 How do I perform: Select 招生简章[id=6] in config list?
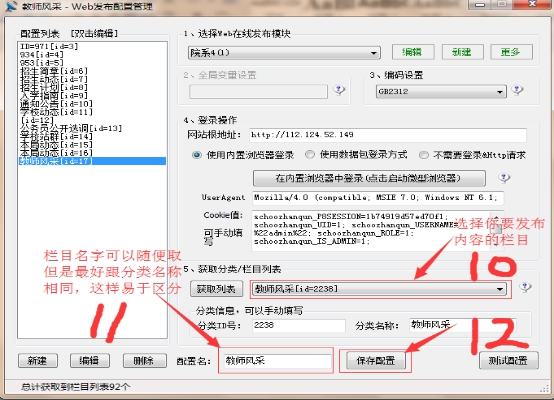54,71
